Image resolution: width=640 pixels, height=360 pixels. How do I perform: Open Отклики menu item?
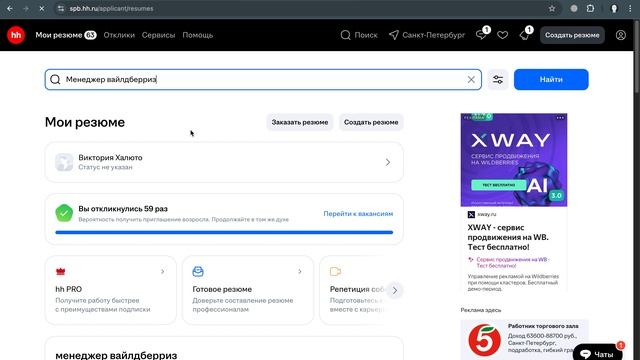coord(119,35)
